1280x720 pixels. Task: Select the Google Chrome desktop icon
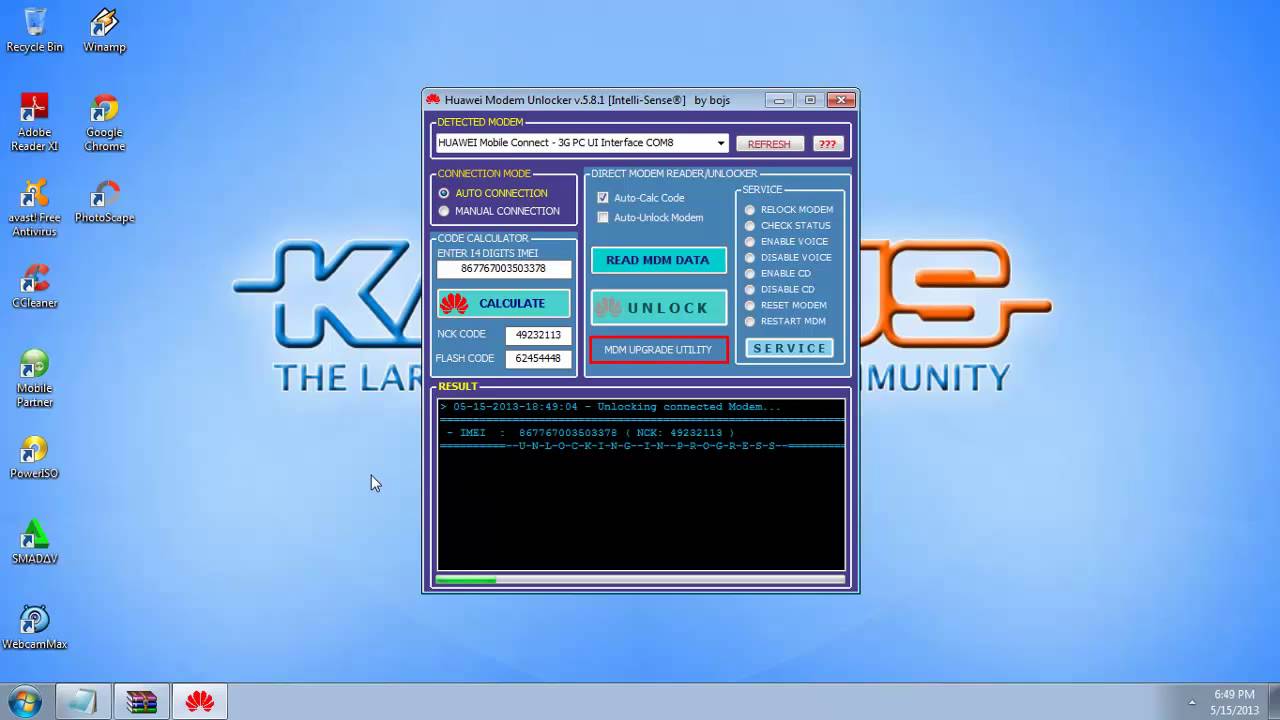104,122
